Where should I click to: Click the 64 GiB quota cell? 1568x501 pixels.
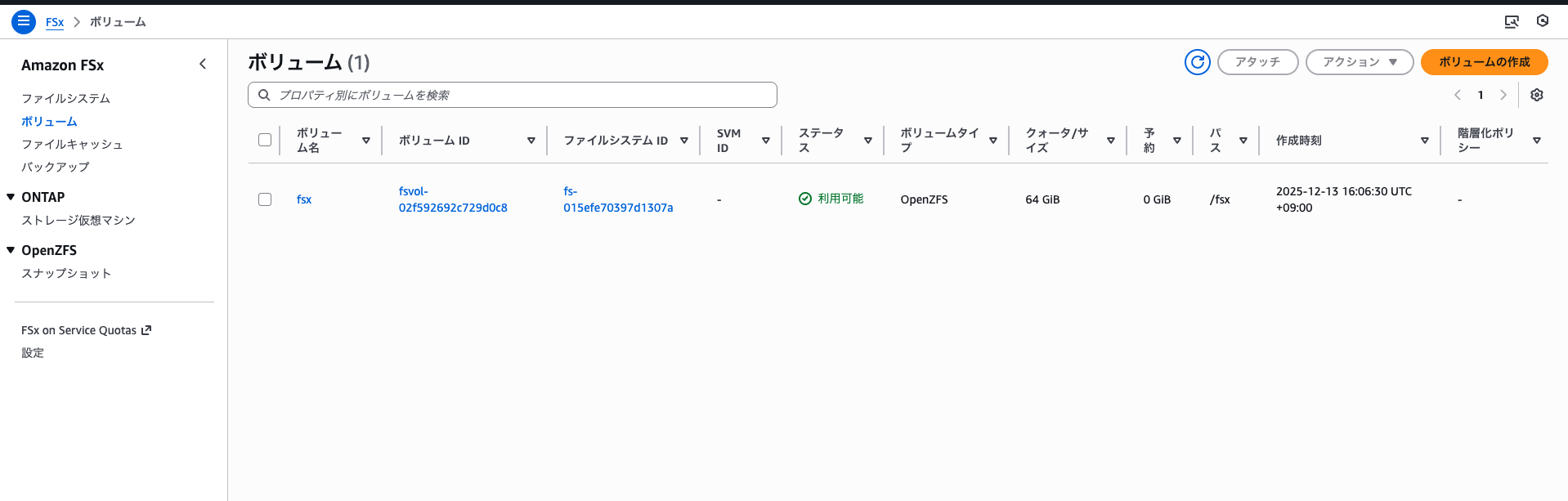(x=1042, y=199)
